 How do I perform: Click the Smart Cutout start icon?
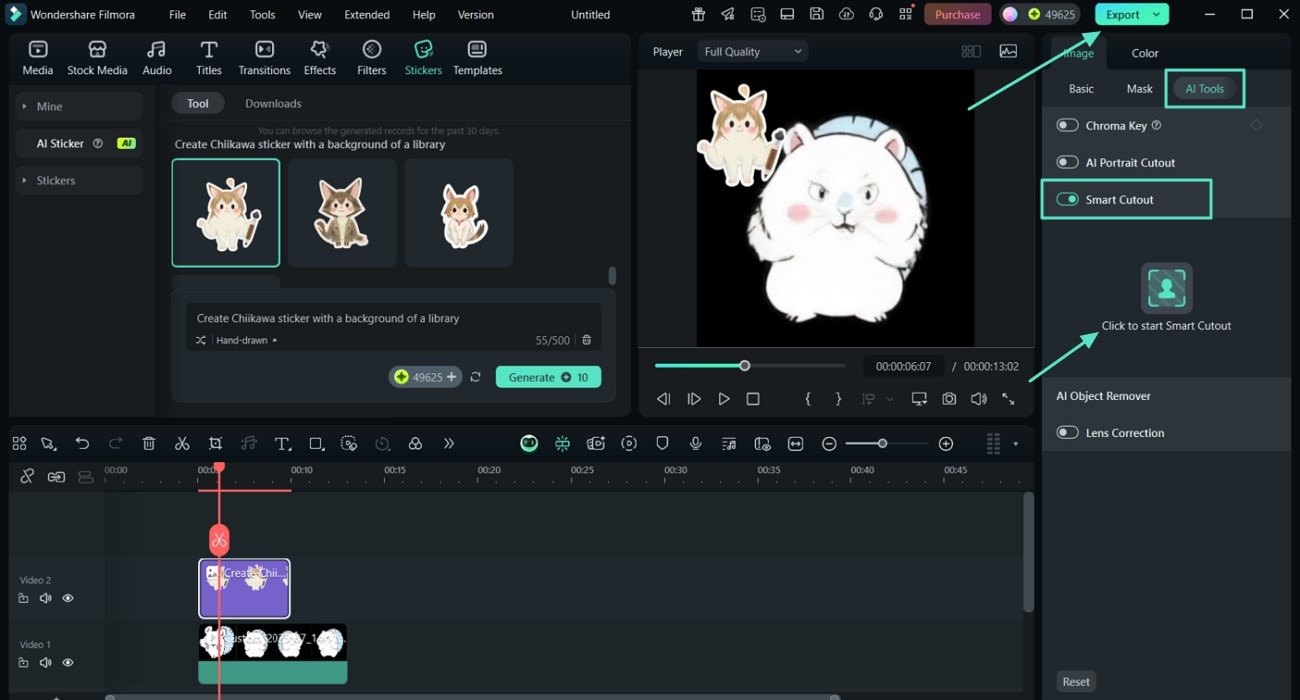[x=1166, y=288]
